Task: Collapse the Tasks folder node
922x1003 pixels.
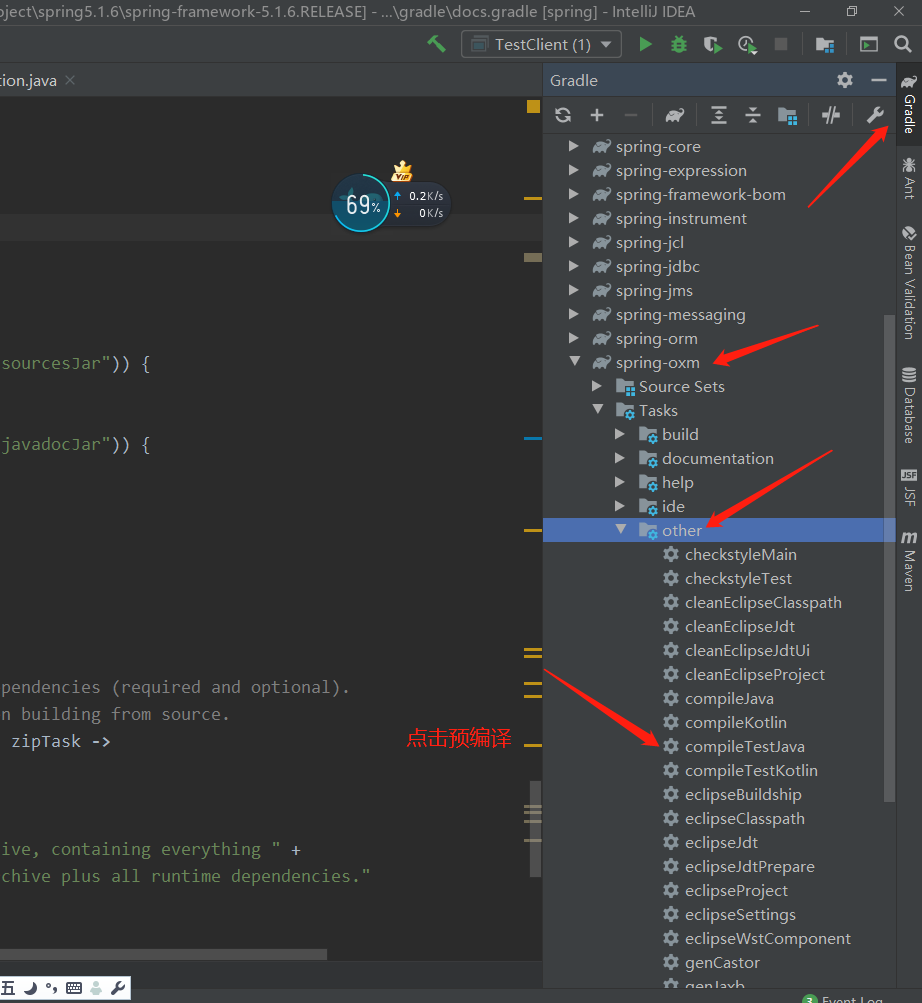Action: click(598, 409)
